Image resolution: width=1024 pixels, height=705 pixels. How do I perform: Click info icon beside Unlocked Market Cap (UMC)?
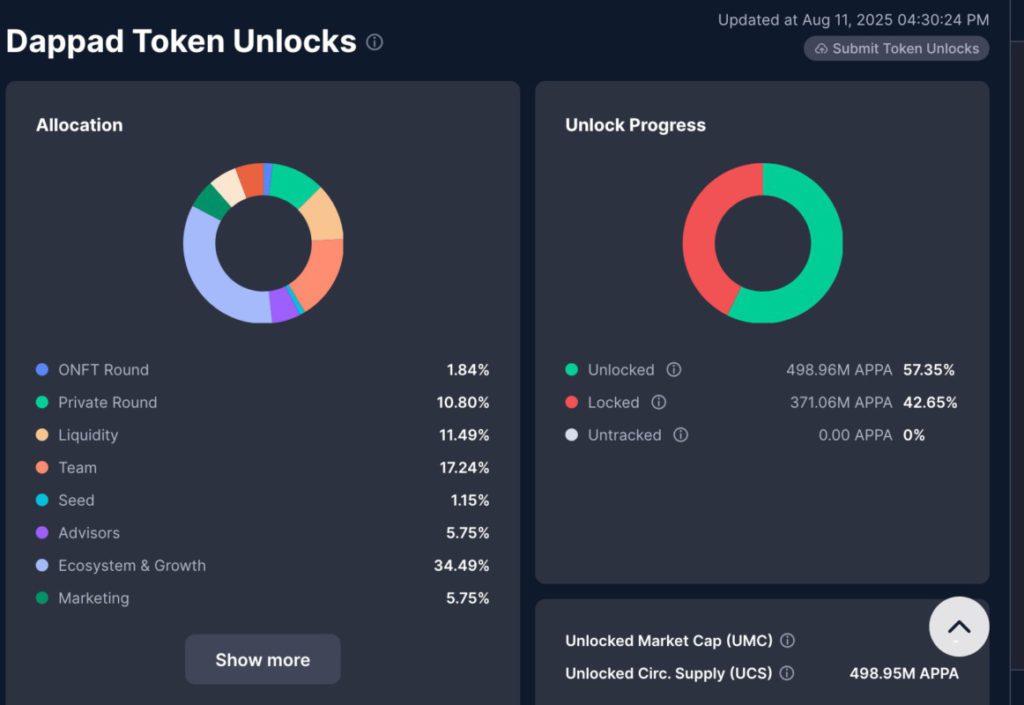point(788,641)
